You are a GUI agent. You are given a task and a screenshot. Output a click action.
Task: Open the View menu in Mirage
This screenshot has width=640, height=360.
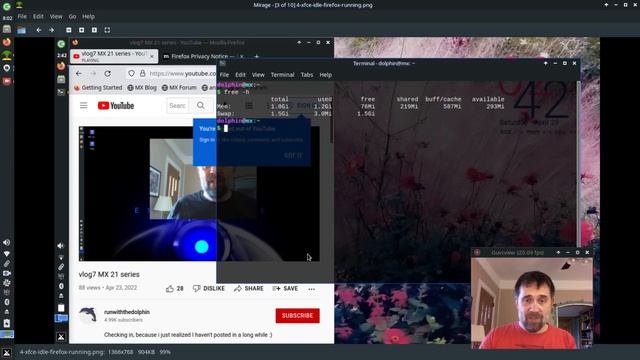click(56, 17)
